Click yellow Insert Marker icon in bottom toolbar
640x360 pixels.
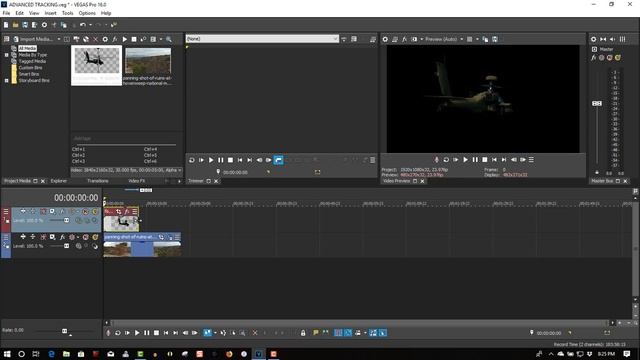click(x=316, y=333)
